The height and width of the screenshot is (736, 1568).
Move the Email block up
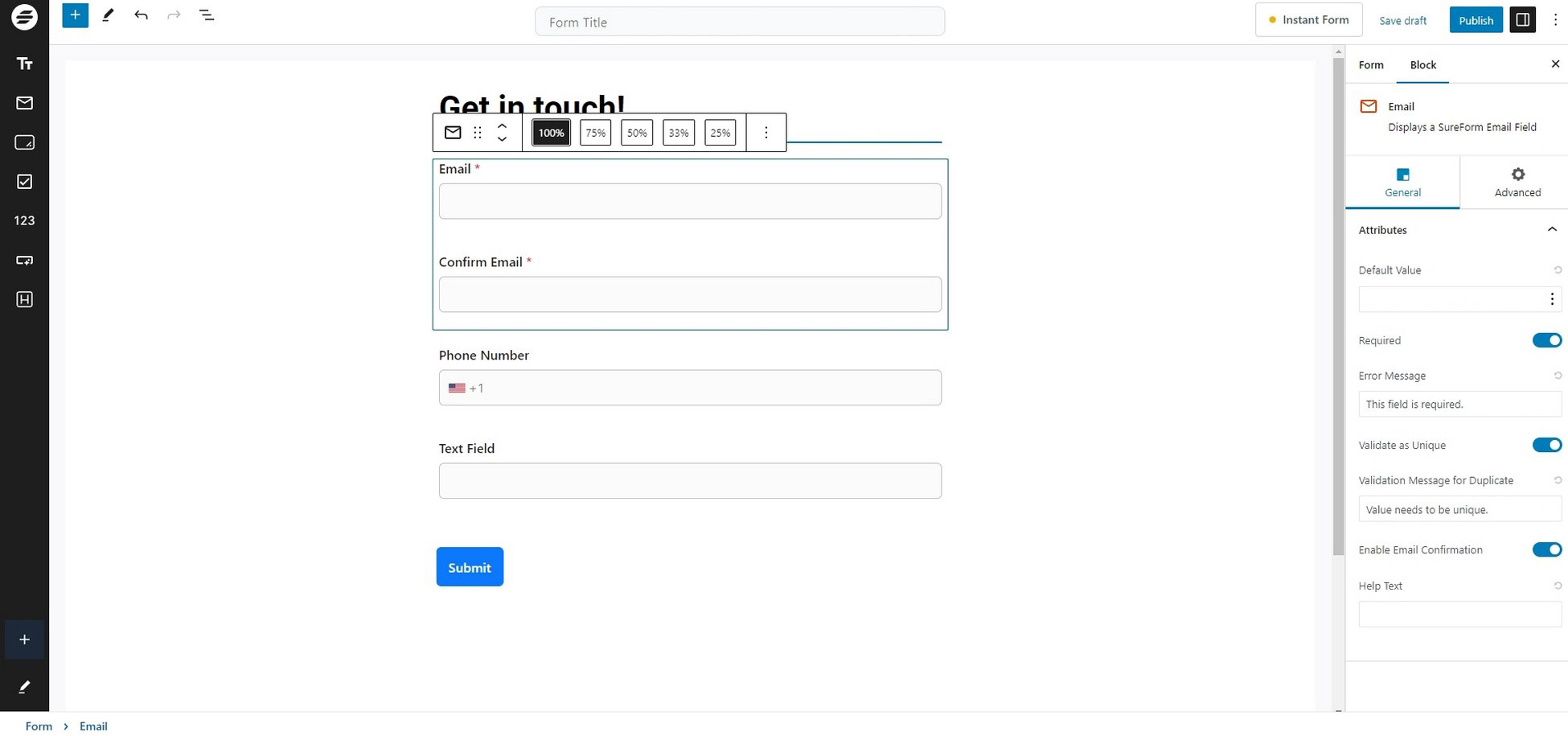[x=503, y=126]
